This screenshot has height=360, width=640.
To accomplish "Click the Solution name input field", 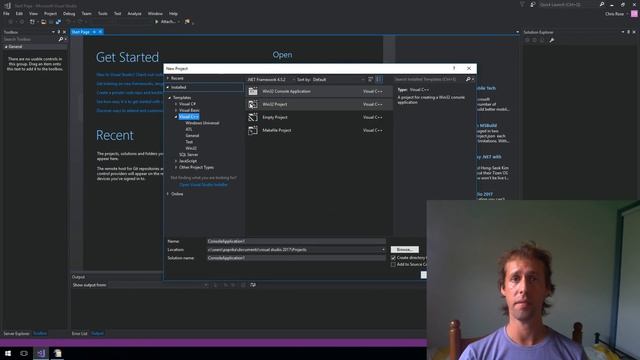I will tap(296, 258).
